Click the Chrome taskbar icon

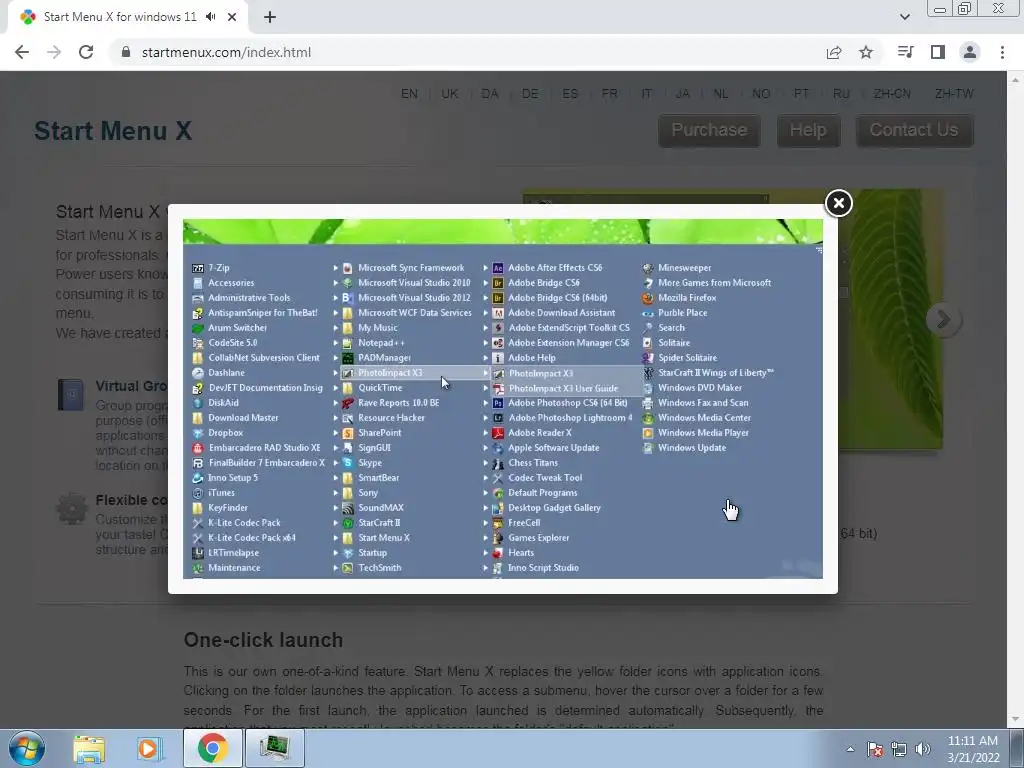pyautogui.click(x=212, y=748)
